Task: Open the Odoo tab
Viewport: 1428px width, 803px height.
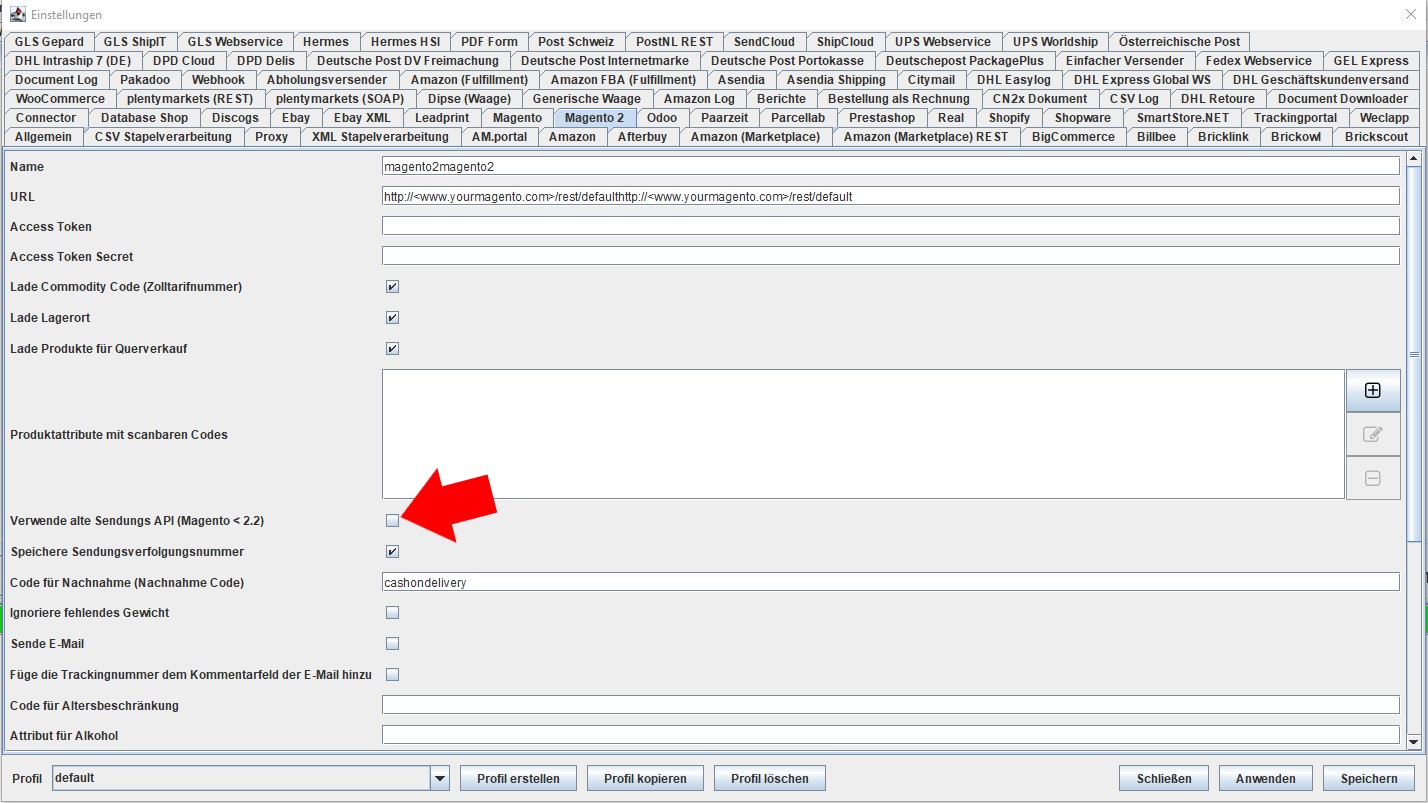Action: coord(662,118)
